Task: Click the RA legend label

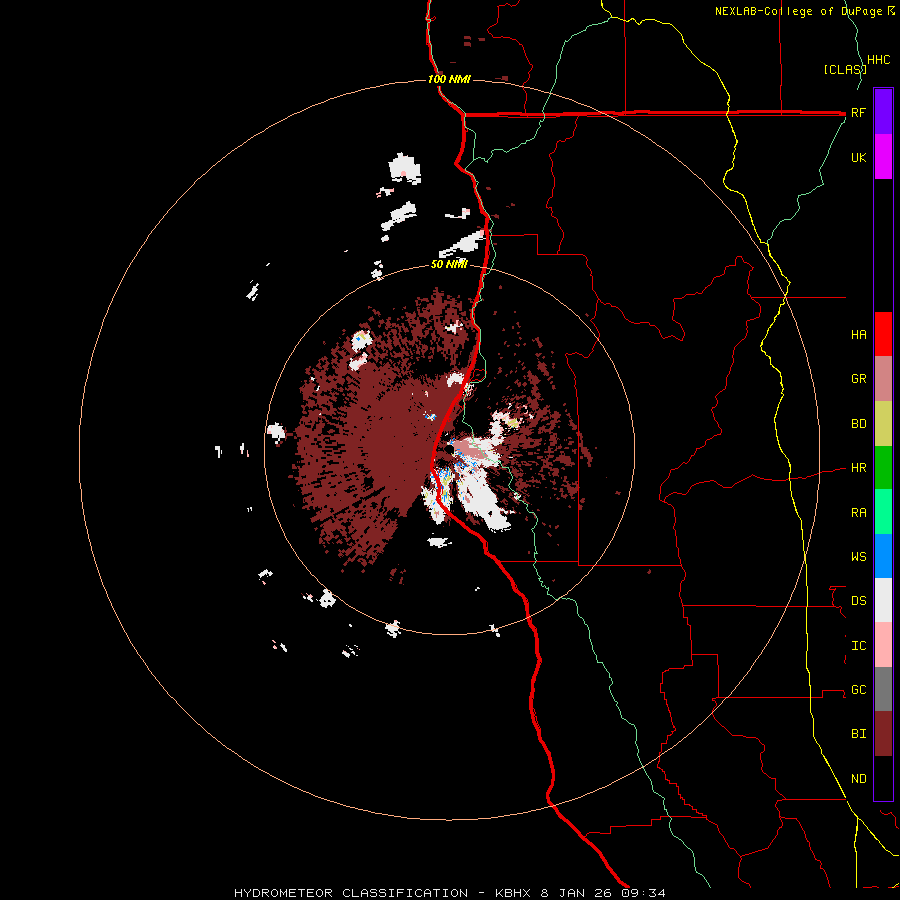Action: (858, 513)
